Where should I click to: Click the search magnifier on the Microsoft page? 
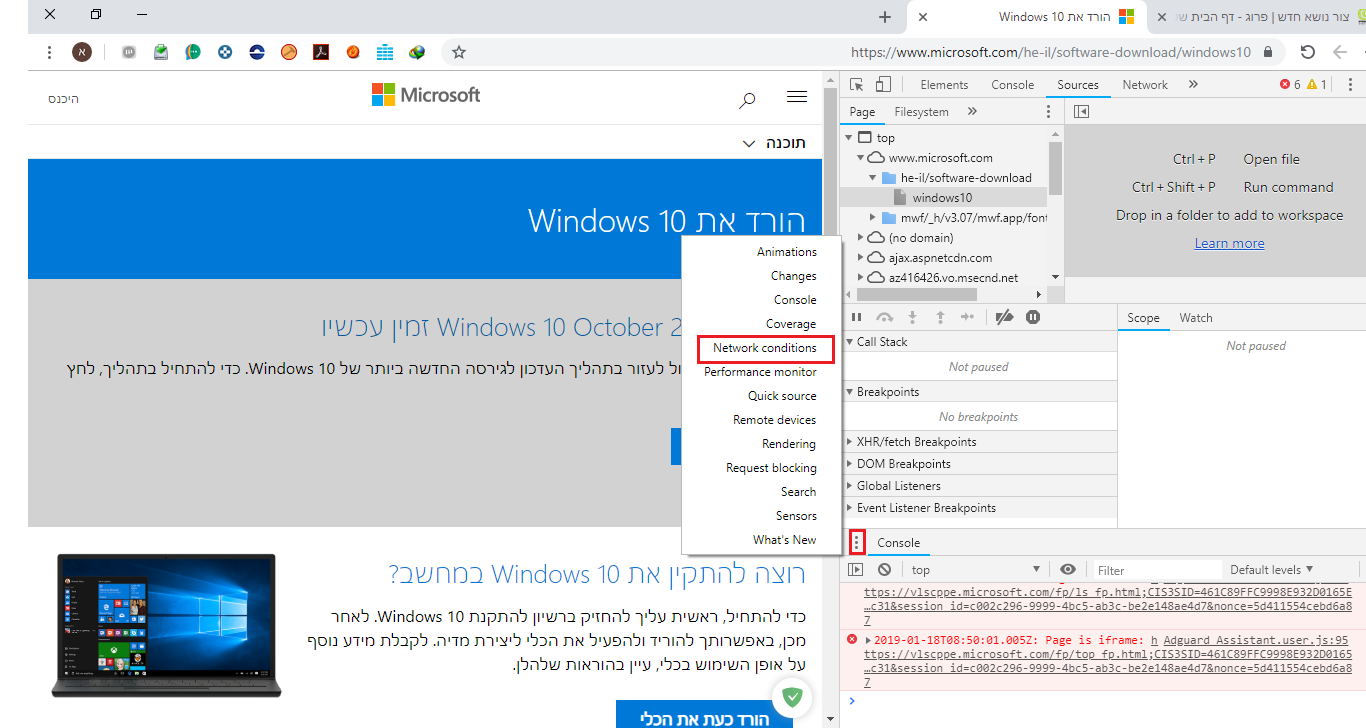pos(747,99)
